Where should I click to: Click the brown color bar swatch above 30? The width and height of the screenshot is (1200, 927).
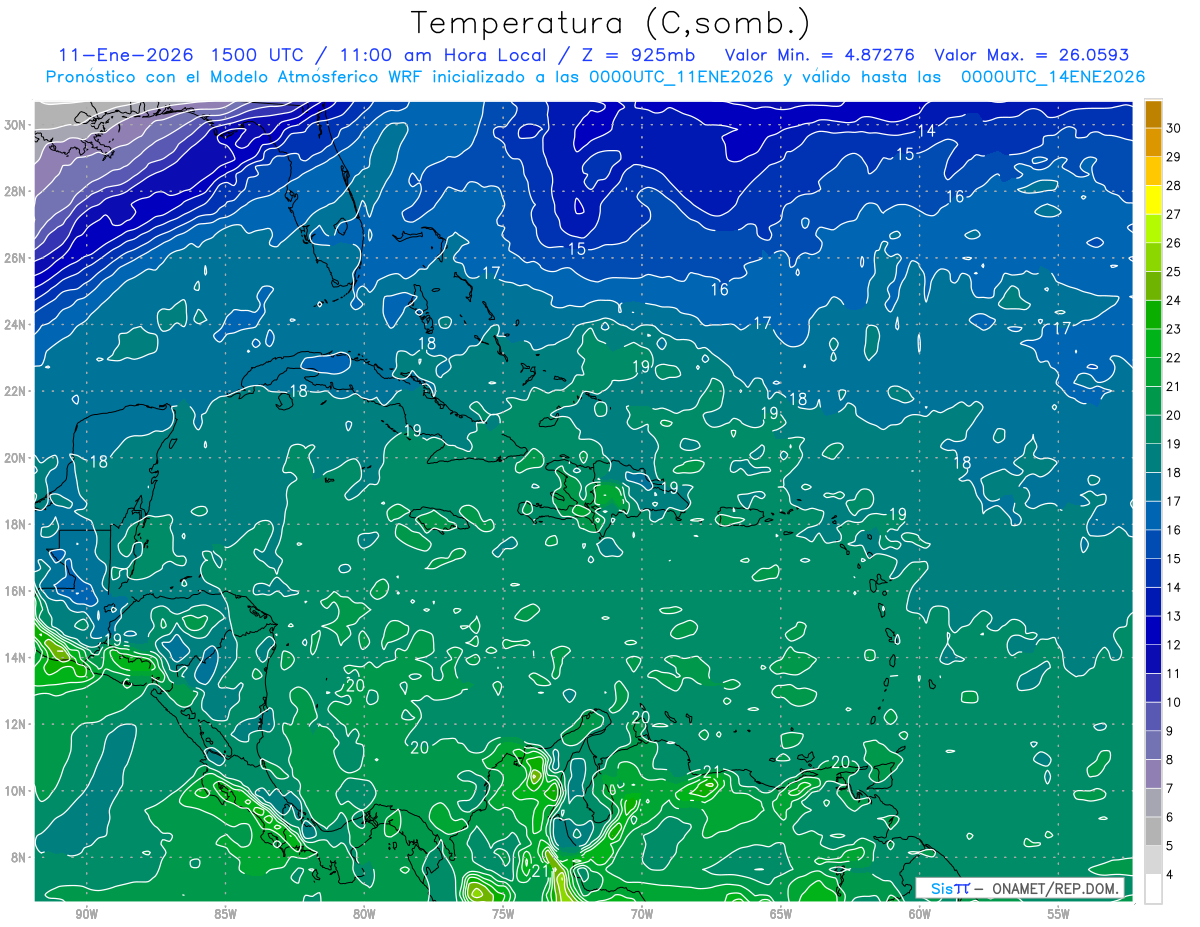tap(1154, 113)
